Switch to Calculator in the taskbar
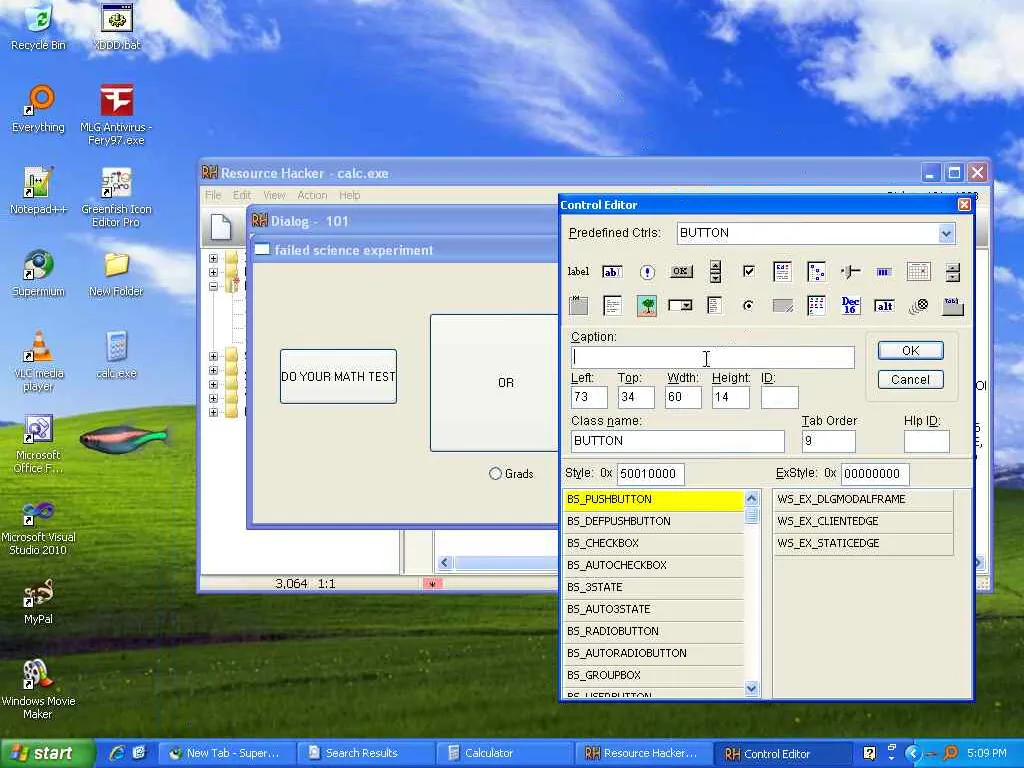 pyautogui.click(x=488, y=753)
